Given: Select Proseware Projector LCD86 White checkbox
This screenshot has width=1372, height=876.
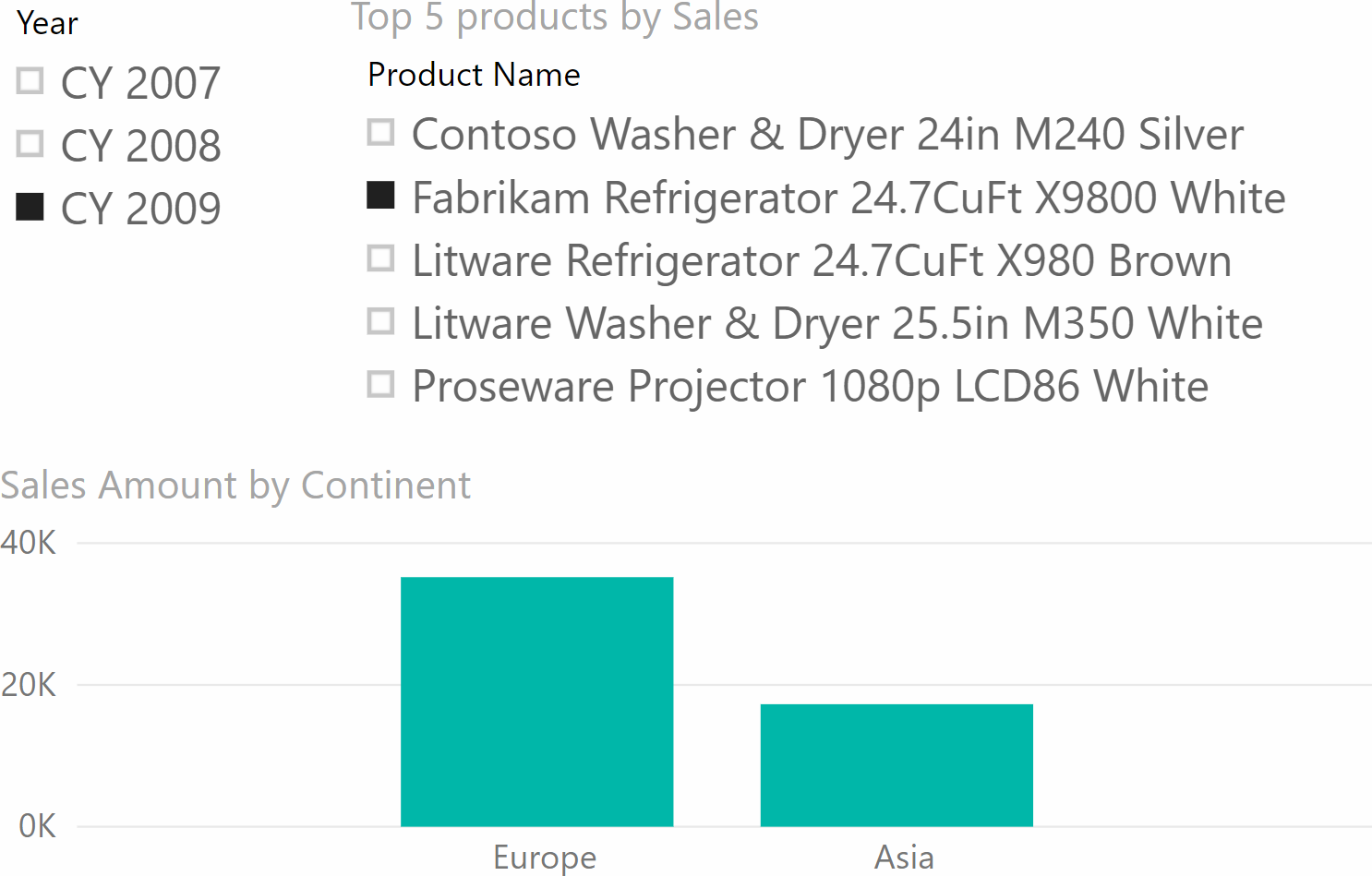Looking at the screenshot, I should tap(380, 384).
